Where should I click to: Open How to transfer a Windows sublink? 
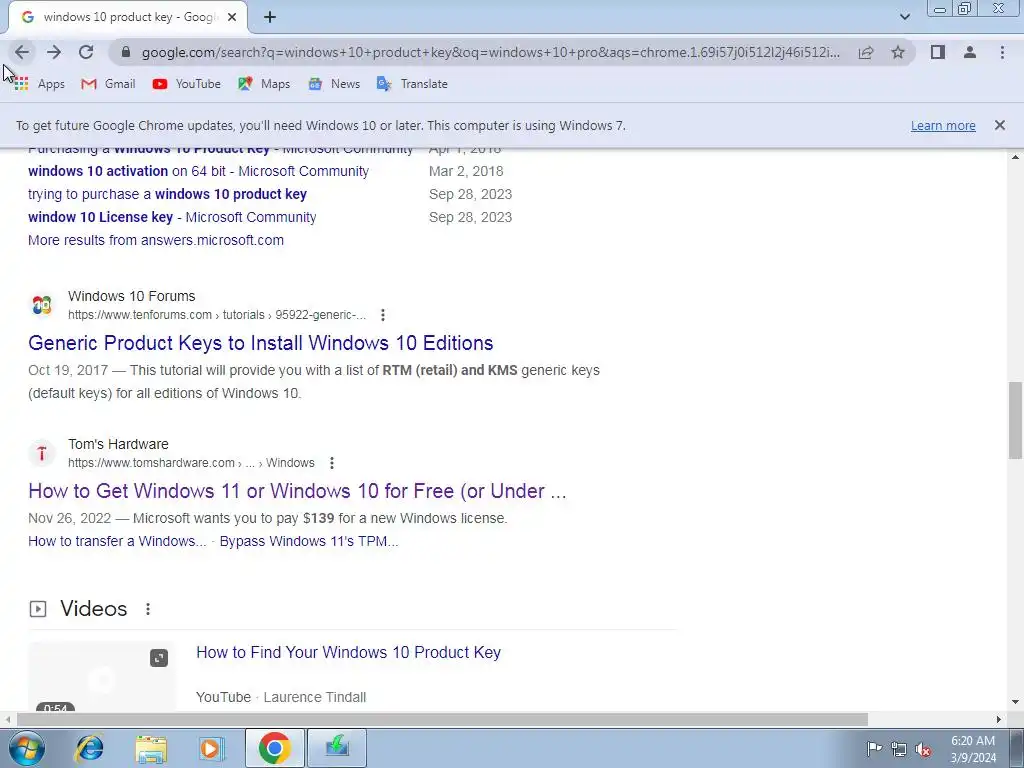click(x=117, y=541)
